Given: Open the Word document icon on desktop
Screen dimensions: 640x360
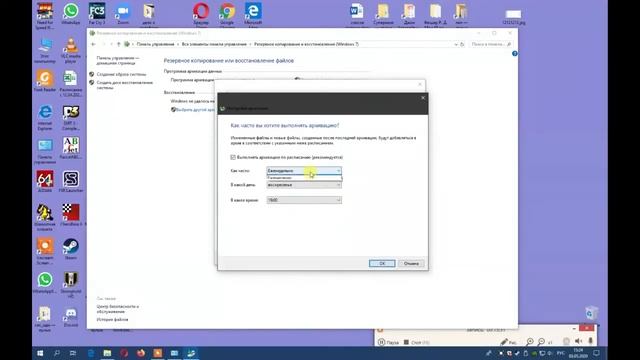Looking at the screenshot, I should pos(357,13).
